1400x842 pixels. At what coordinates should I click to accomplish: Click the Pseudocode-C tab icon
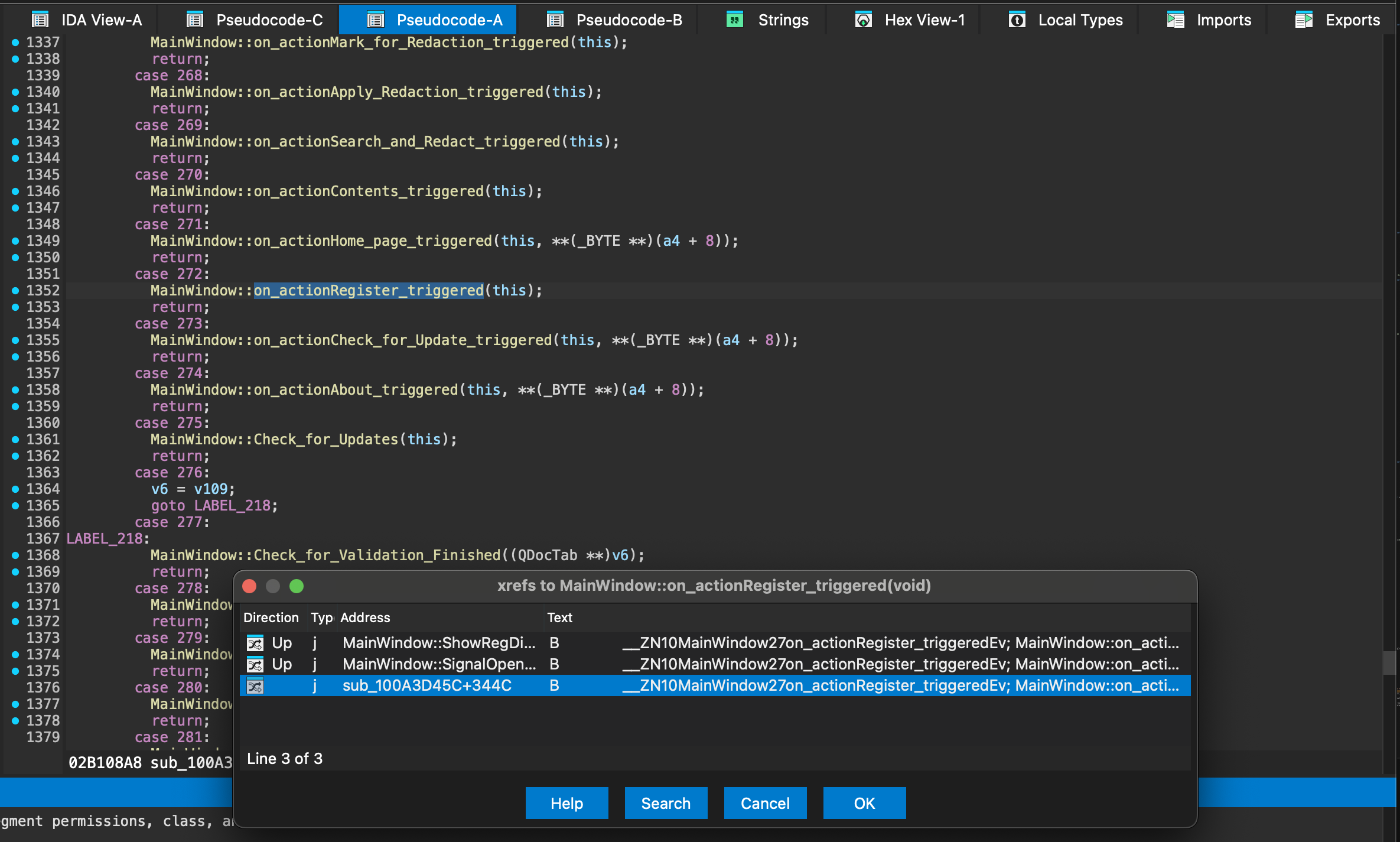coord(195,20)
